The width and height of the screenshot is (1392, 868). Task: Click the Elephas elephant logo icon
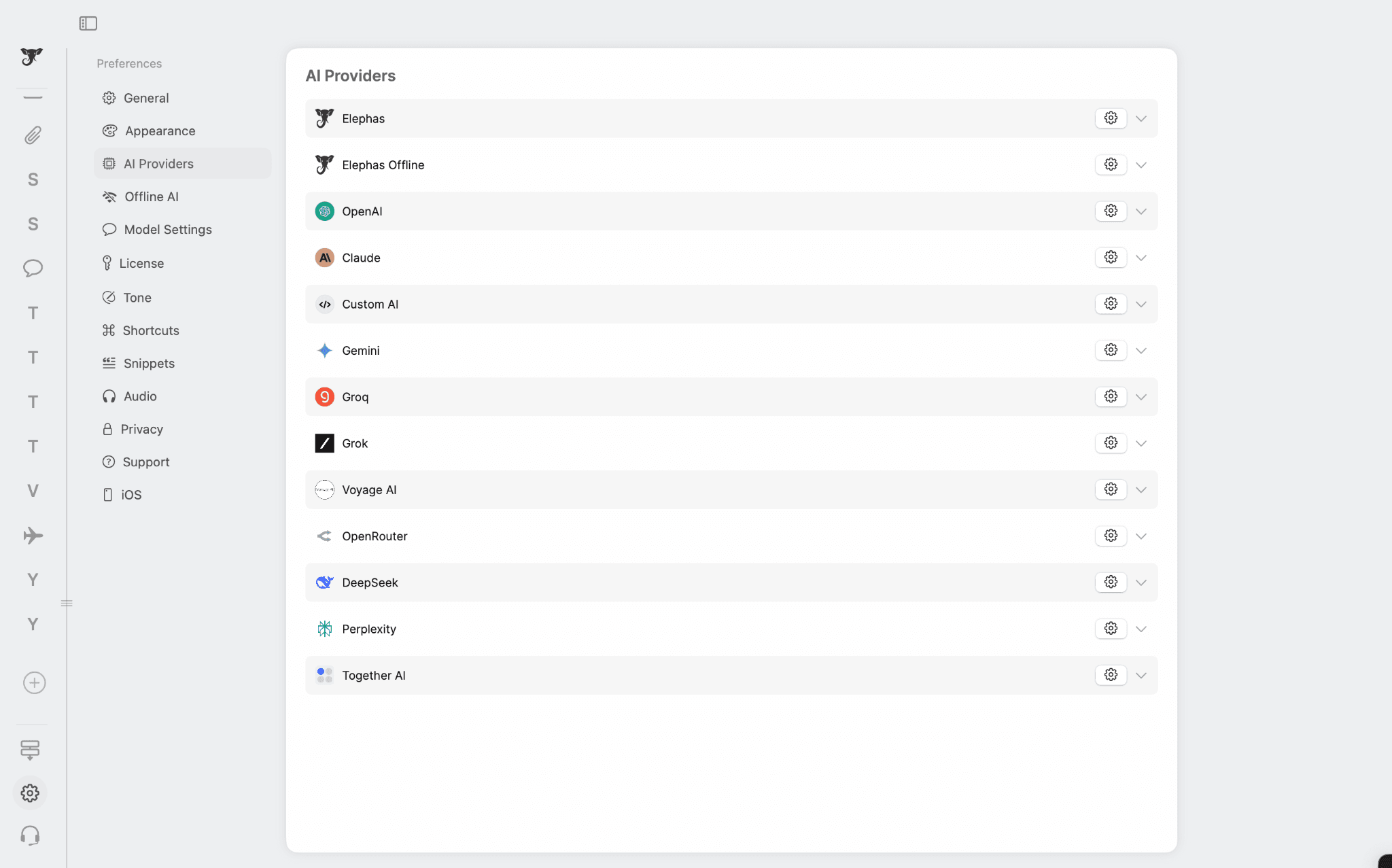(32, 57)
